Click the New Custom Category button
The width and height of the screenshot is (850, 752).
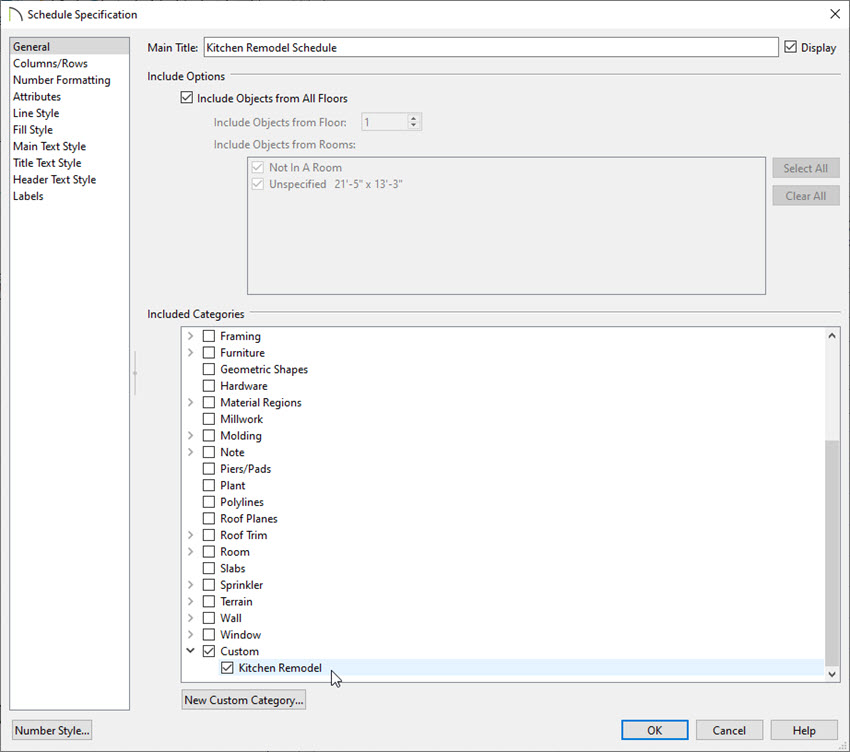243,699
